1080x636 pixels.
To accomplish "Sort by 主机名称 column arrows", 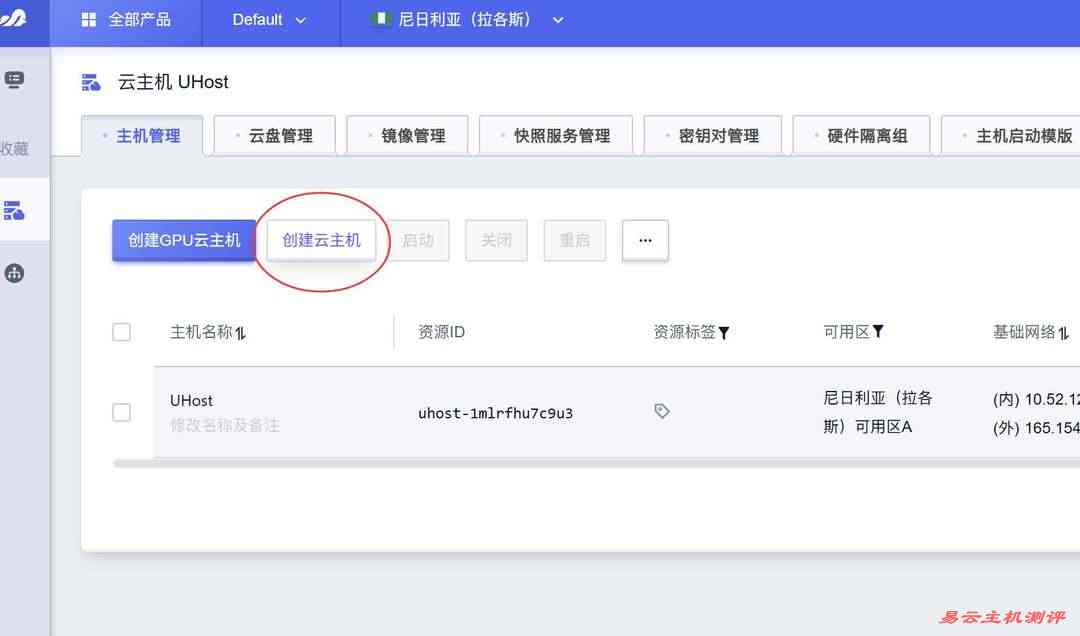I will (x=241, y=333).
